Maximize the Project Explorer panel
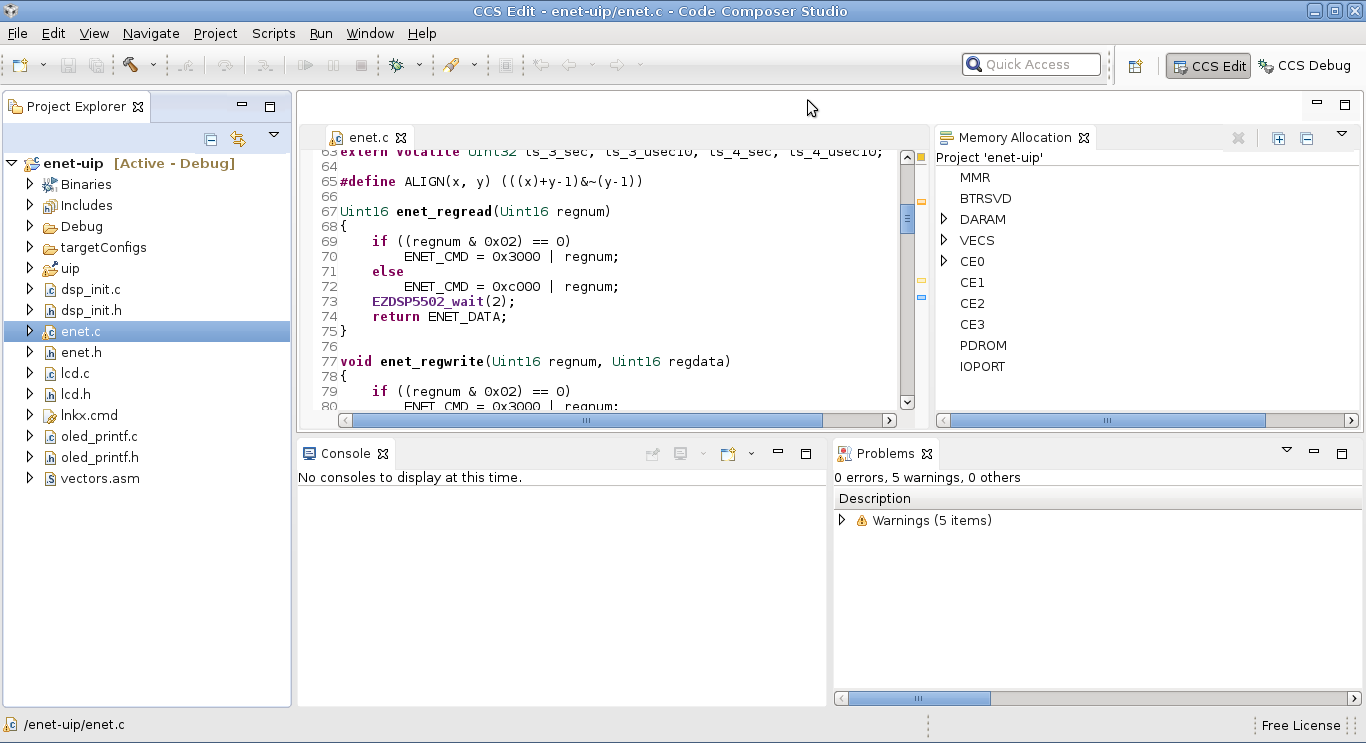Screen dimensions: 1366x743 (x=270, y=106)
